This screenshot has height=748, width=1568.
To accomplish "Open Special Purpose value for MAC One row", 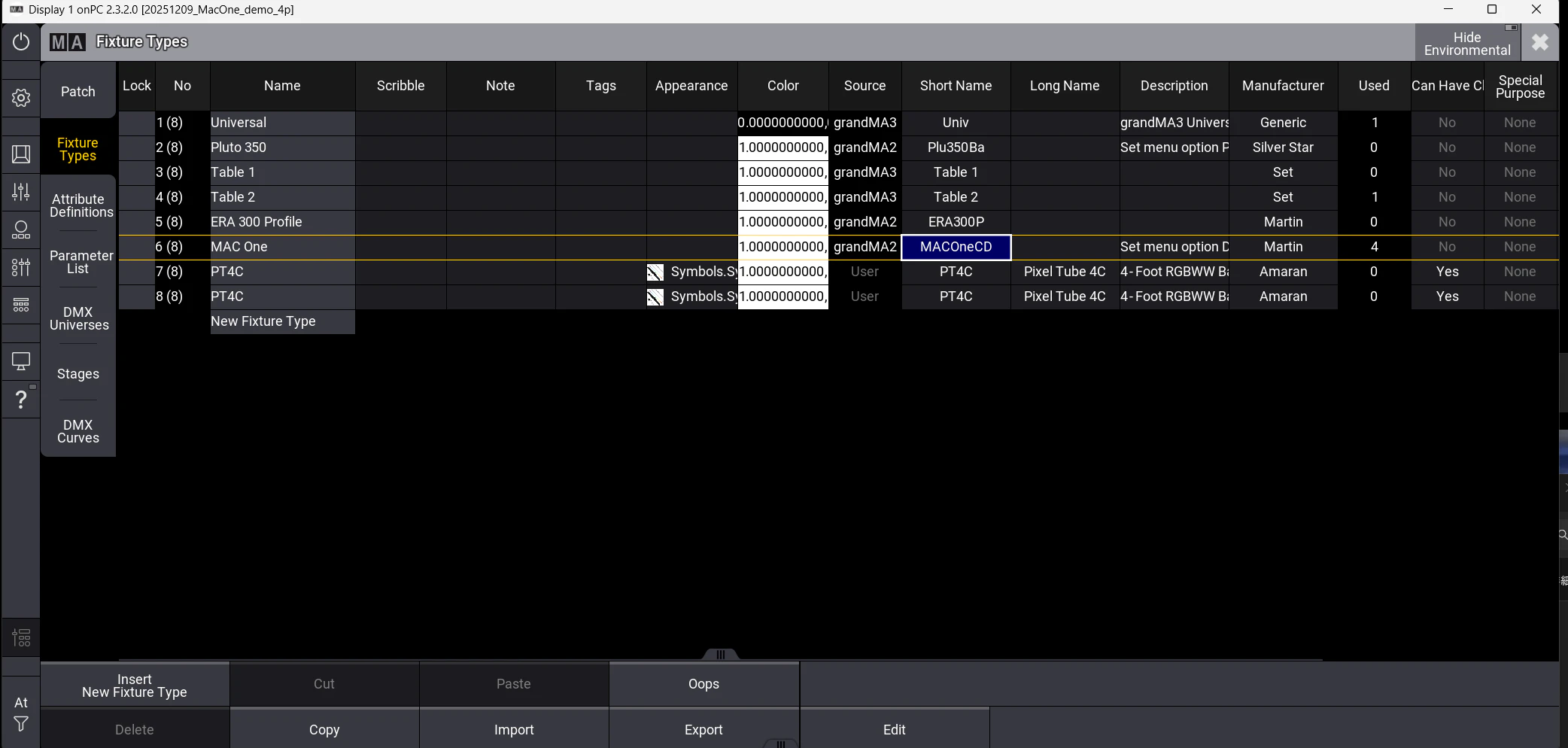I will pyautogui.click(x=1520, y=247).
